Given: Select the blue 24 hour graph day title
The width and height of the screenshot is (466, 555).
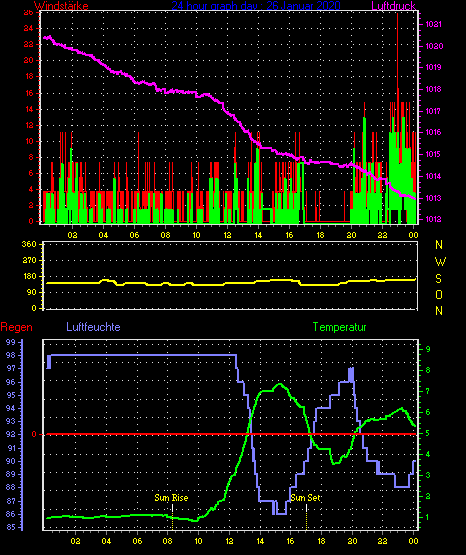Looking at the screenshot, I should tap(256, 6).
